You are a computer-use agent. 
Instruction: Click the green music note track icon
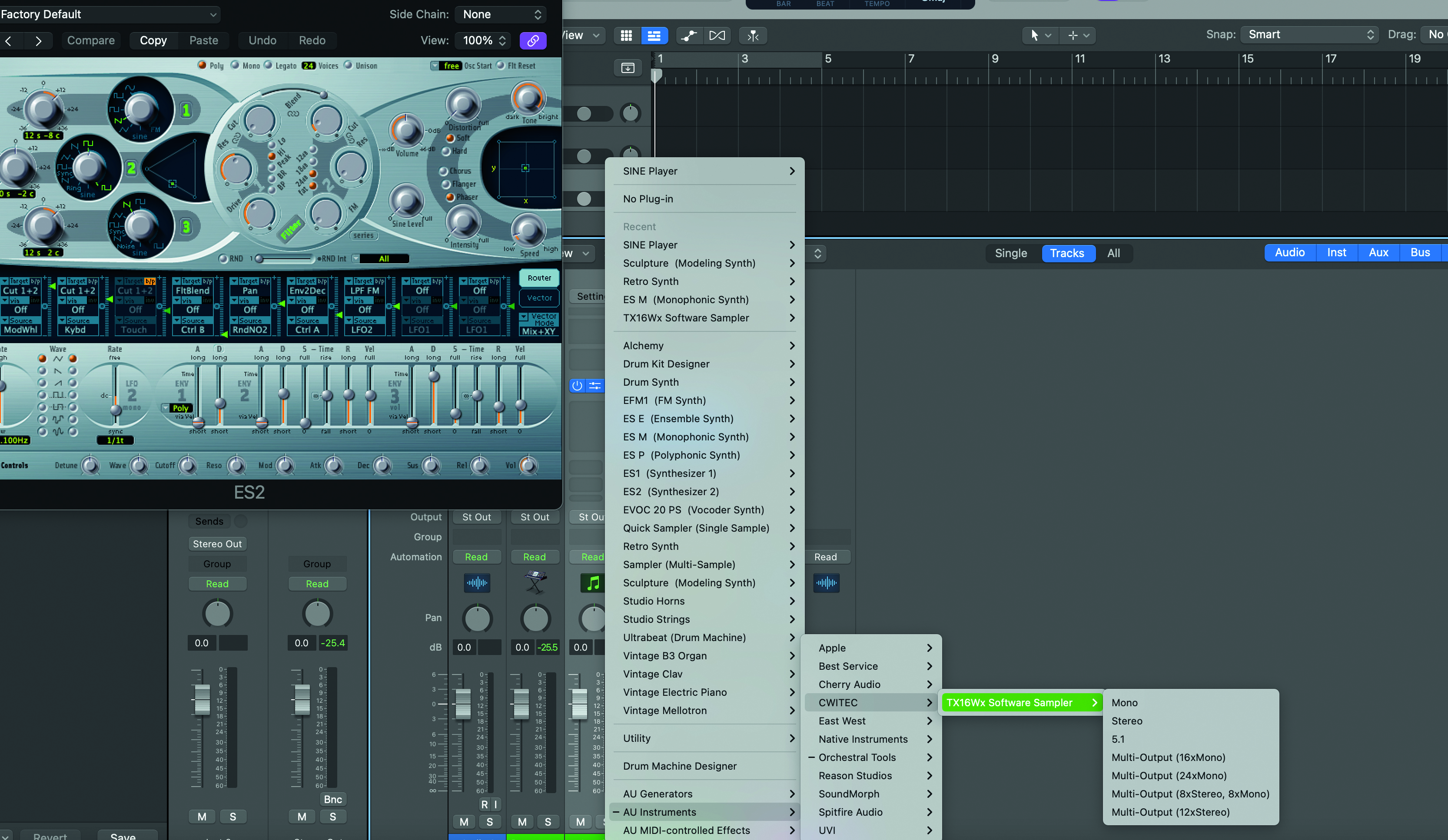[x=592, y=583]
